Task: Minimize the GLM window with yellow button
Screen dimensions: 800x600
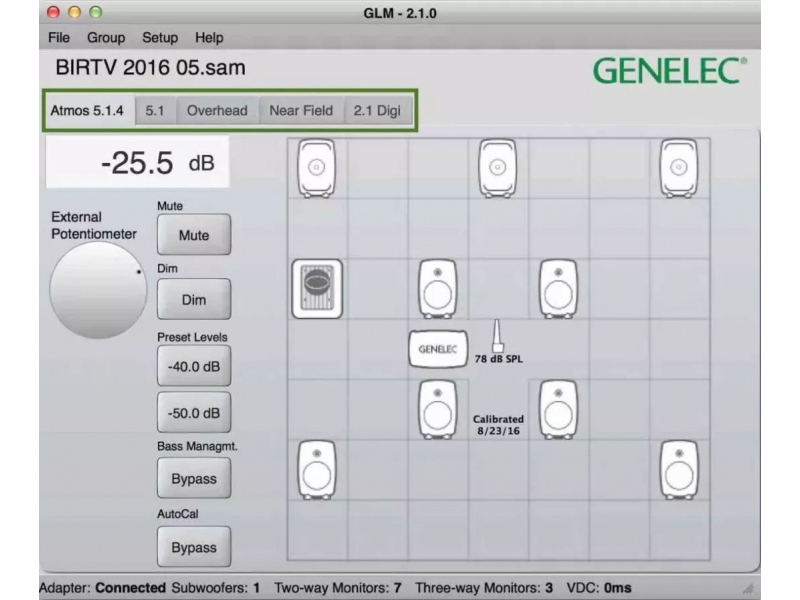Action: [x=74, y=12]
